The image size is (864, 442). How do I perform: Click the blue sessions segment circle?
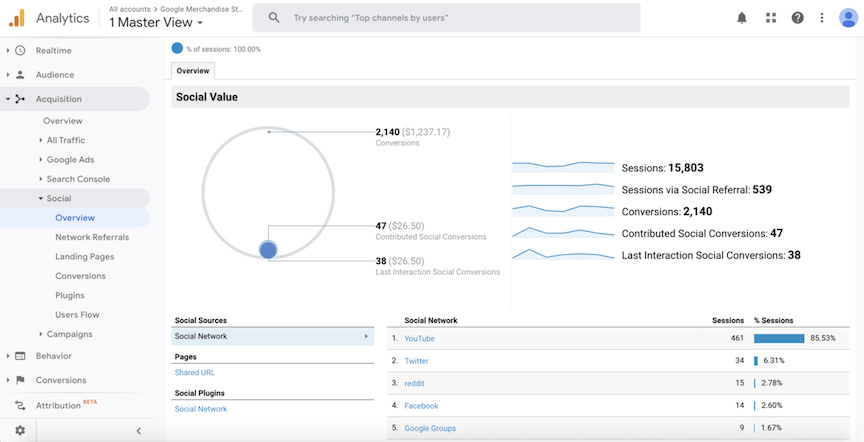[177, 48]
